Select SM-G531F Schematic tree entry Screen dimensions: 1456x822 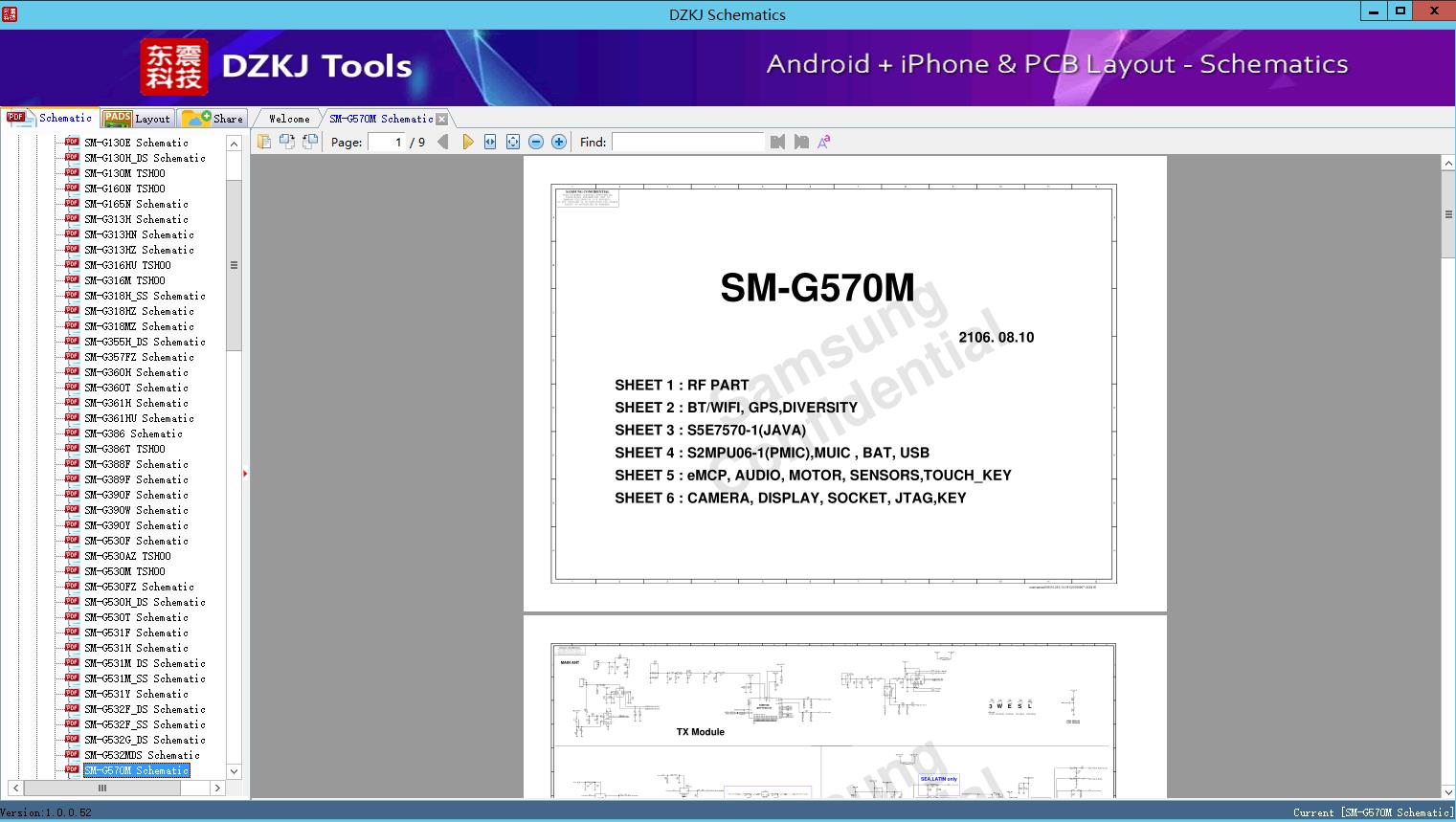click(x=136, y=633)
